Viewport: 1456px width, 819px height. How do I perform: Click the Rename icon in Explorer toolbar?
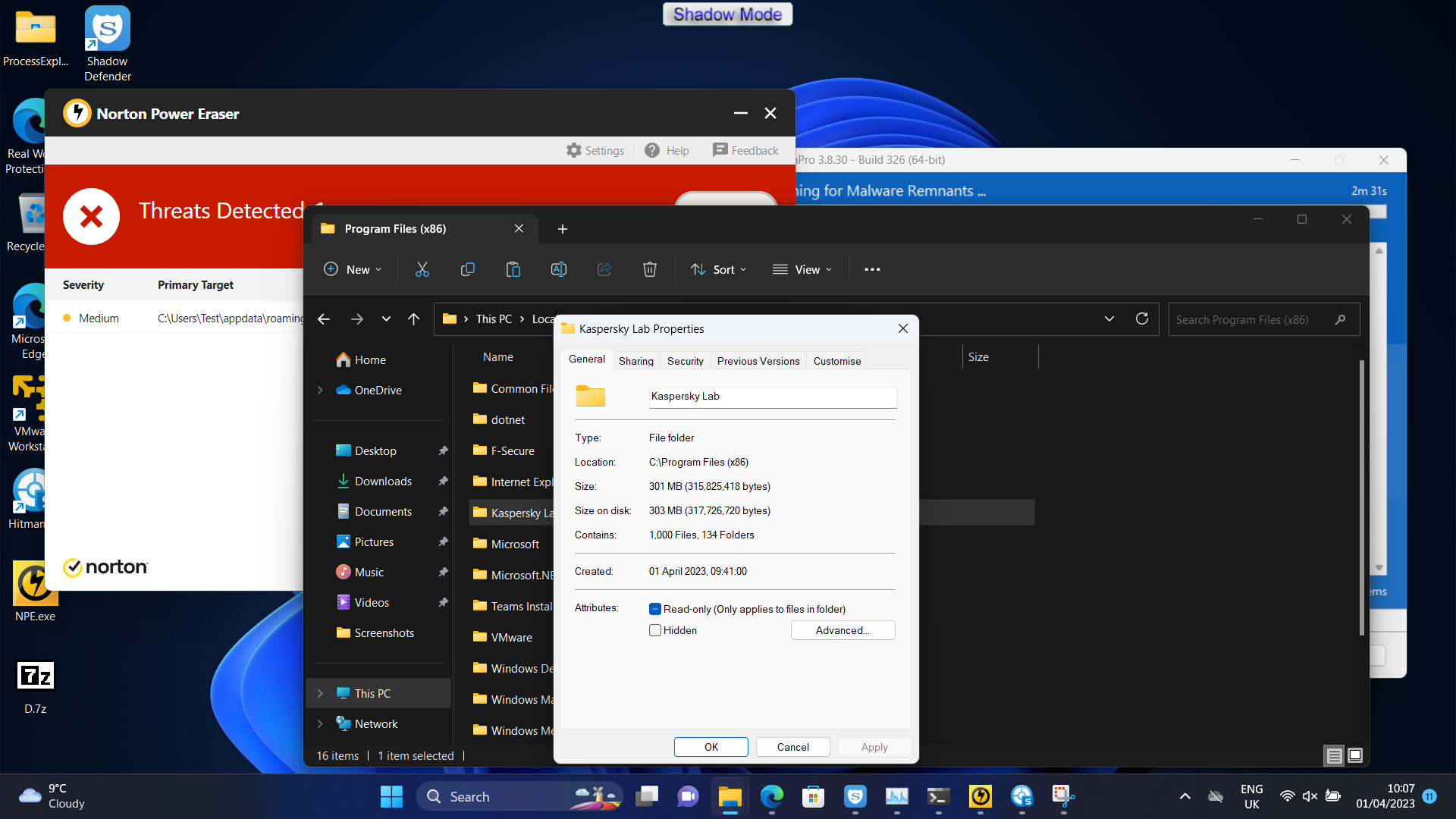click(x=559, y=269)
